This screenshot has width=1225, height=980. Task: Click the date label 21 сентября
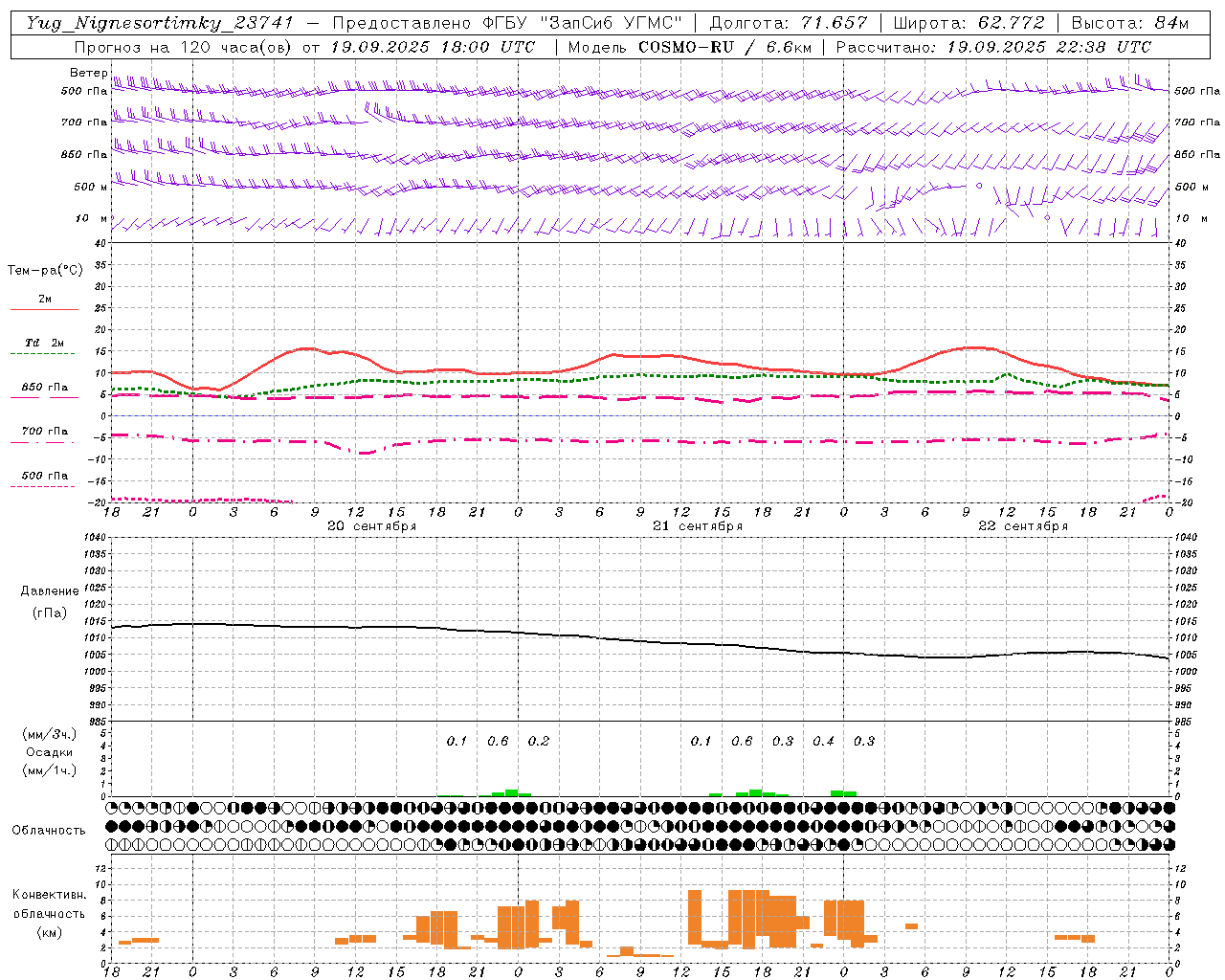698,526
